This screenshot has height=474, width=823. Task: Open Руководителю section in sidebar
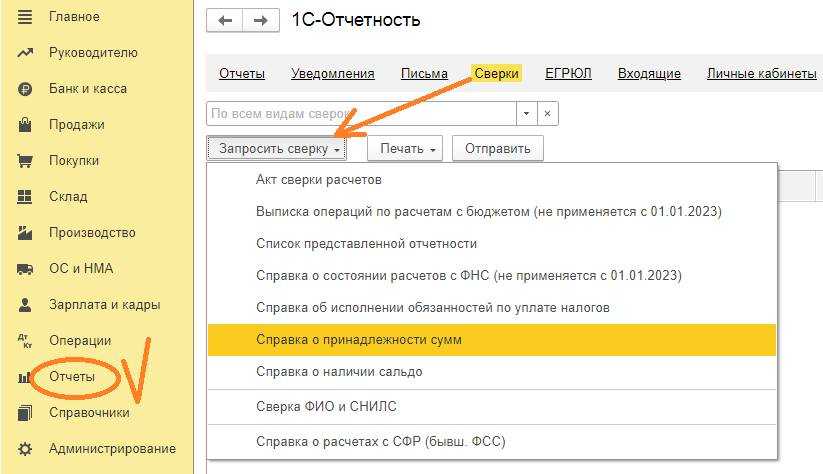(93, 53)
